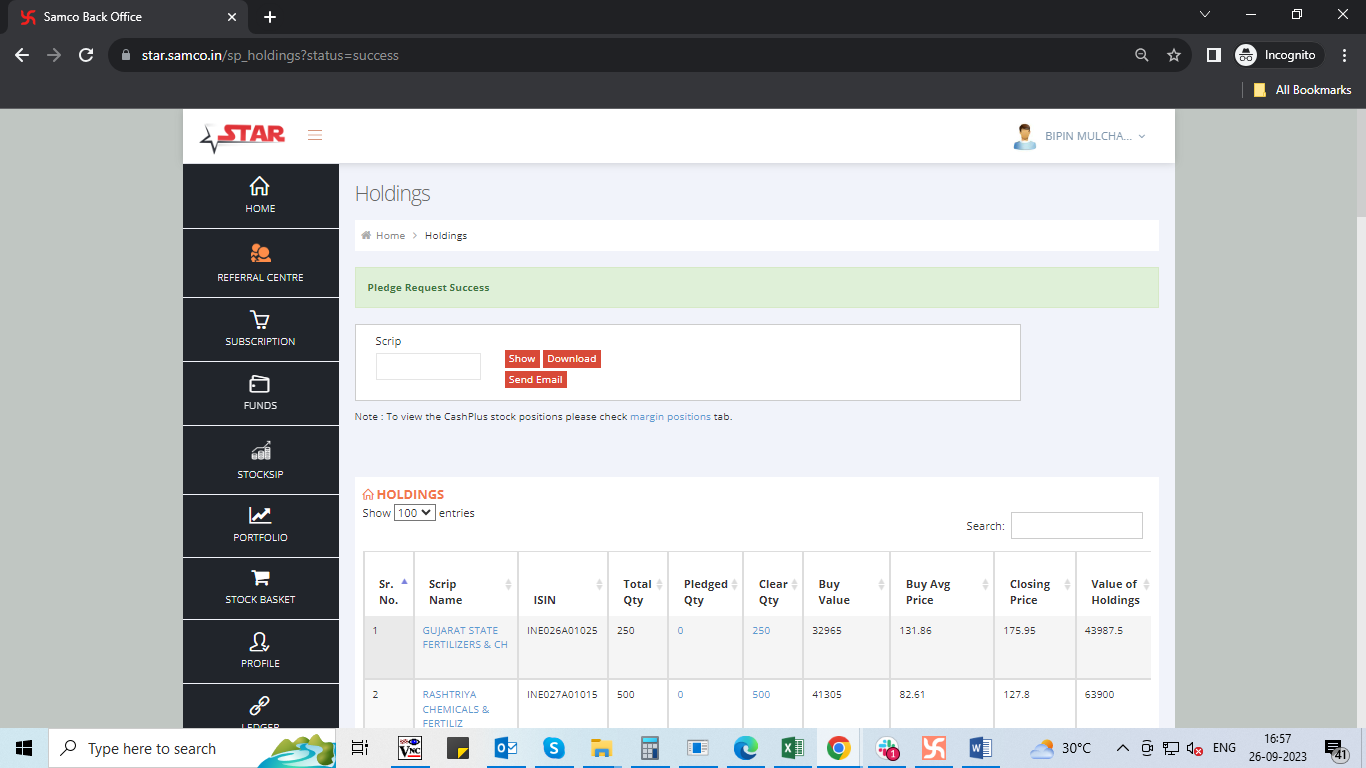Open browser zoom magnifier icon in address bar

click(1142, 55)
